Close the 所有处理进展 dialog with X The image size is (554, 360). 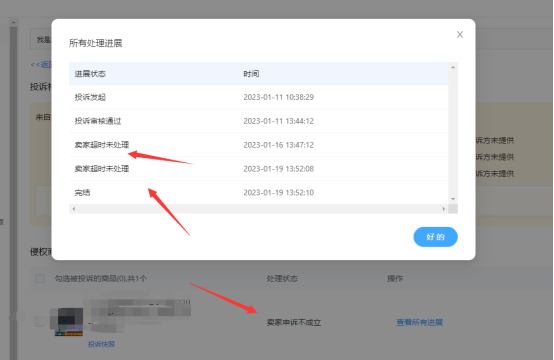(460, 34)
